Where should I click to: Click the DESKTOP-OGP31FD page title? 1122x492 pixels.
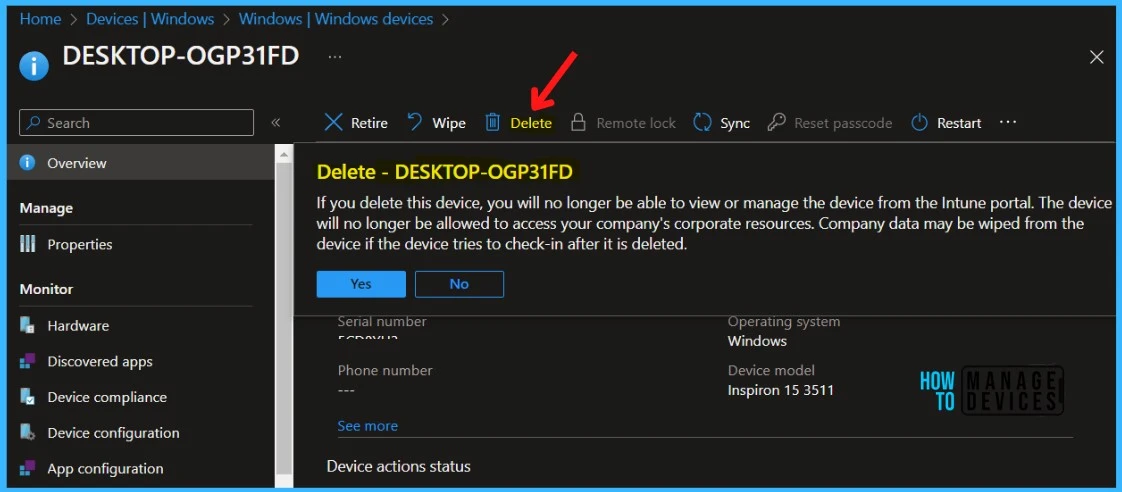180,56
